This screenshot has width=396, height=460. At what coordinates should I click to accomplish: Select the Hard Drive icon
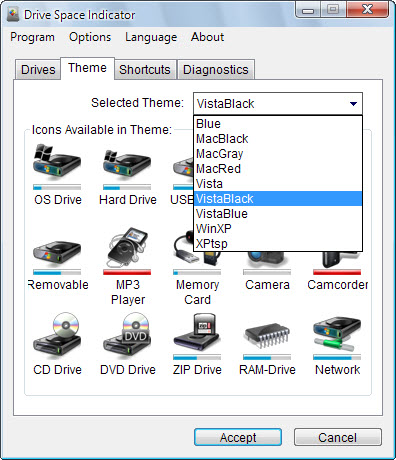point(127,164)
